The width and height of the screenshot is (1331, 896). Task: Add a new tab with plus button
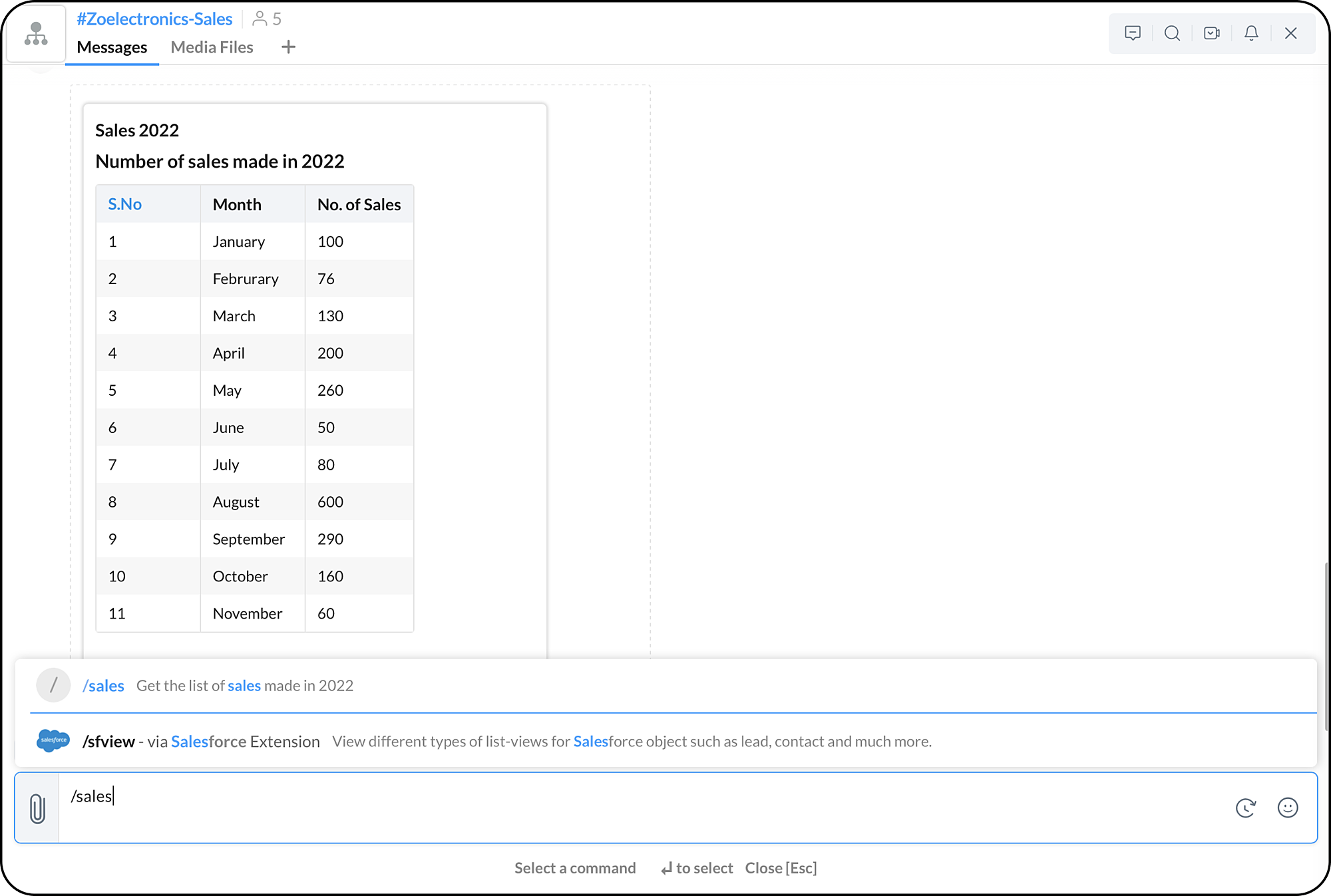[x=288, y=47]
